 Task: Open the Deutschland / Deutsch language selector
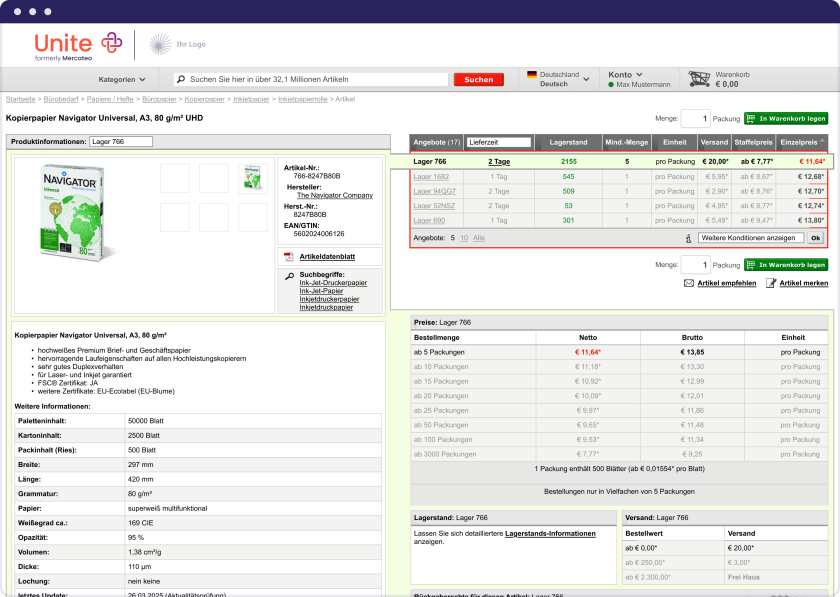pos(558,79)
